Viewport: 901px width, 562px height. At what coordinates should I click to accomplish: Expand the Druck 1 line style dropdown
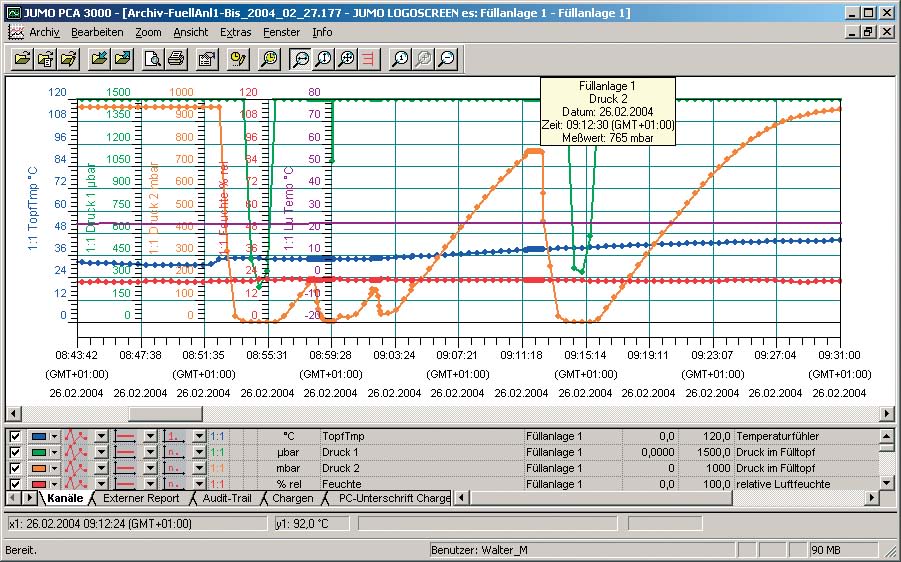click(x=150, y=452)
